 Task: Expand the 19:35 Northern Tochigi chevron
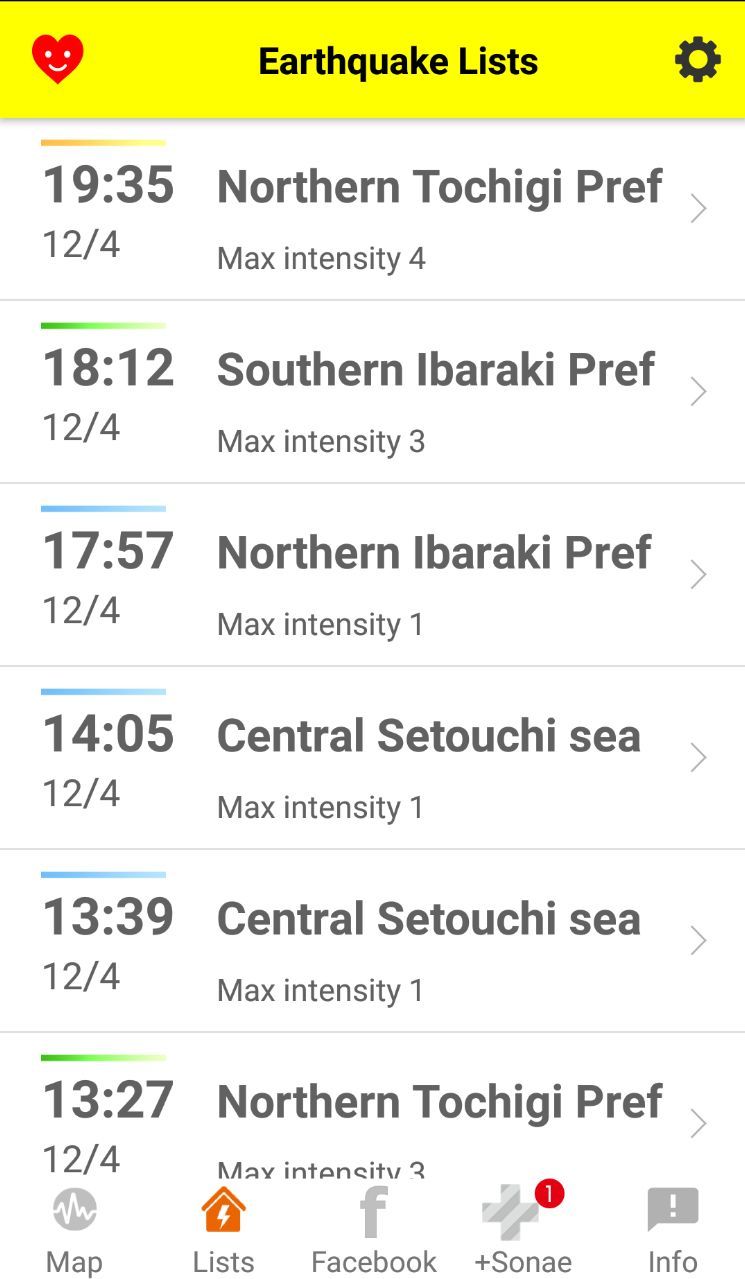(698, 209)
